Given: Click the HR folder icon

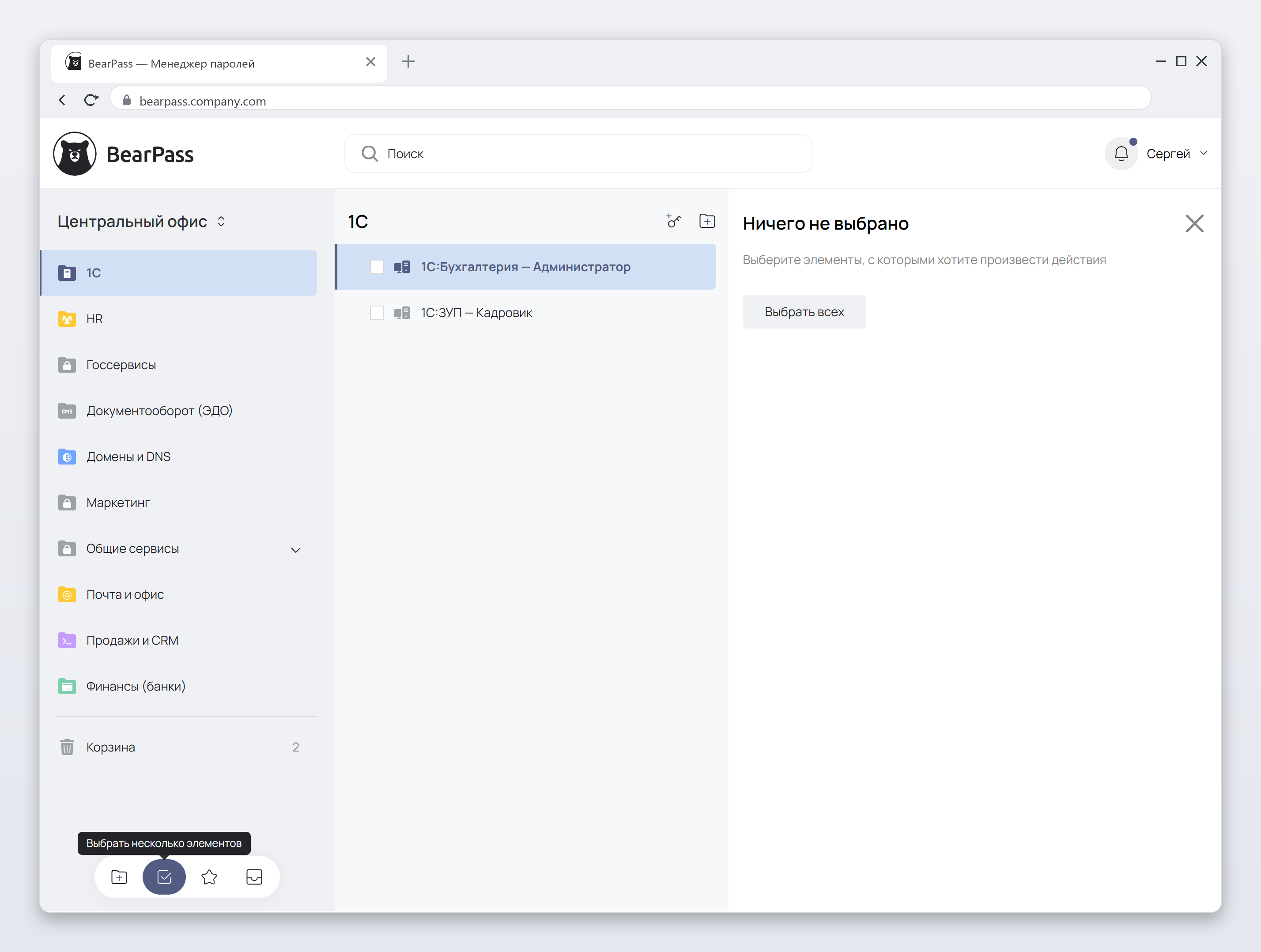Looking at the screenshot, I should coord(67,319).
